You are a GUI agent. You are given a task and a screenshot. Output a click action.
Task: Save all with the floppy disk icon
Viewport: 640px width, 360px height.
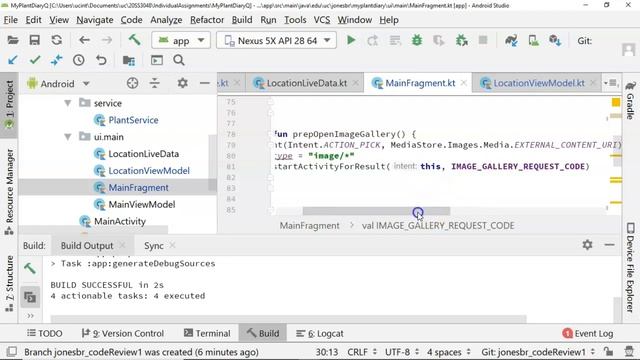pos(35,40)
